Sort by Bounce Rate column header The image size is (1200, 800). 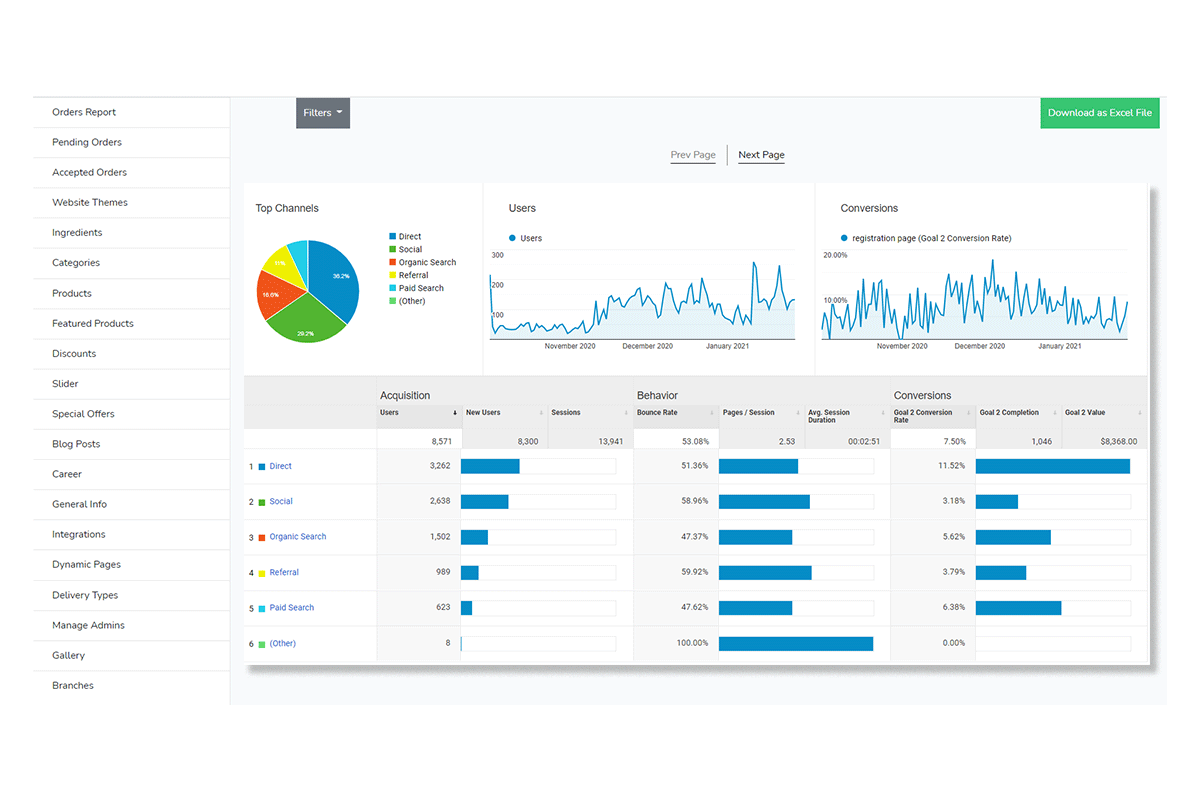click(x=657, y=412)
